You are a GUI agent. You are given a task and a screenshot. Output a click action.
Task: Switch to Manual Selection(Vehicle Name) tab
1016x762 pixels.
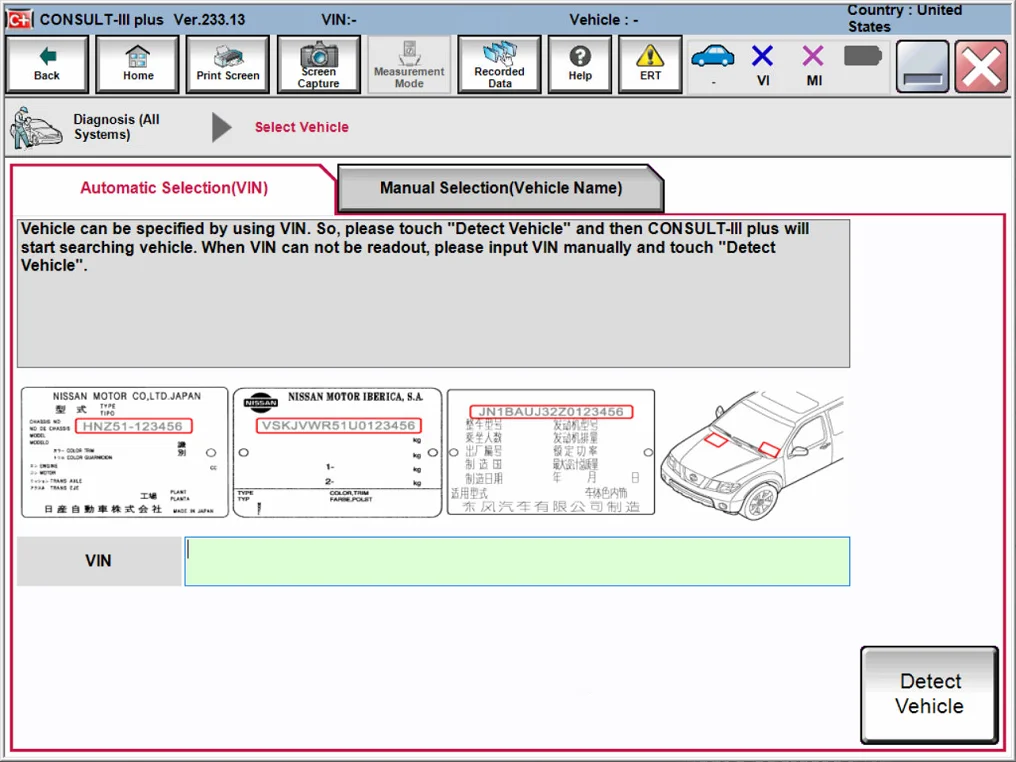(x=500, y=188)
